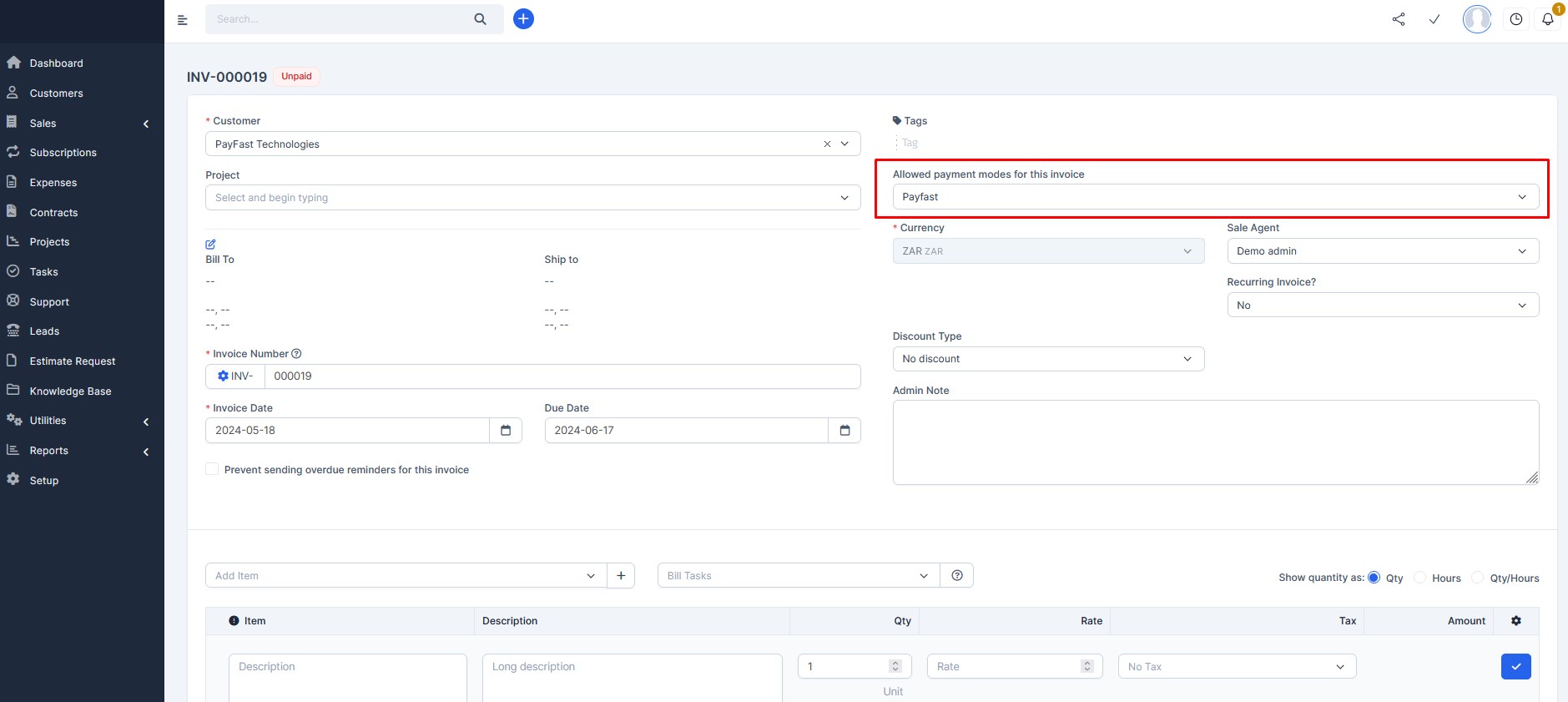Click the add item plus button
Viewport: 1568px width, 702px height.
[621, 576]
